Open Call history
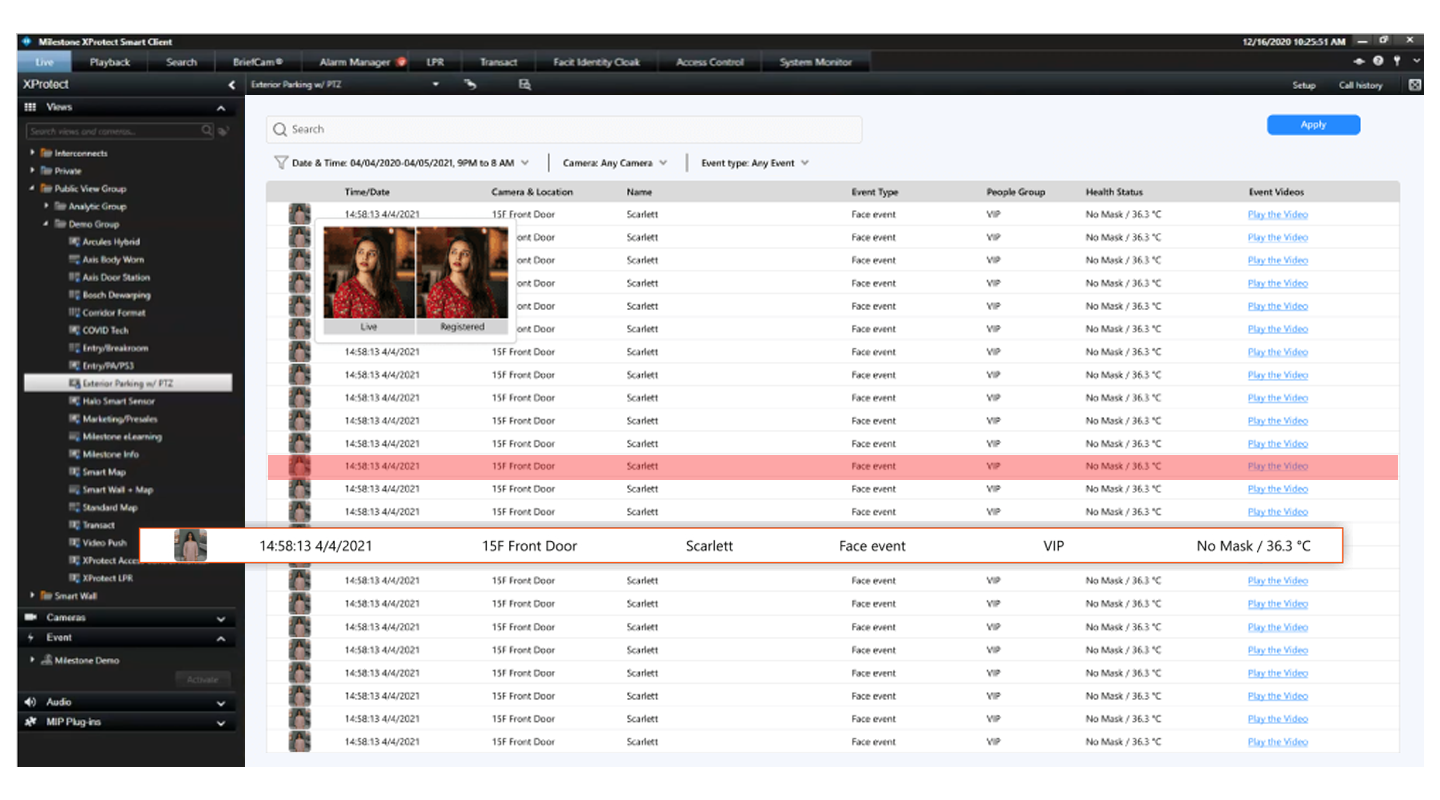 coord(1361,85)
